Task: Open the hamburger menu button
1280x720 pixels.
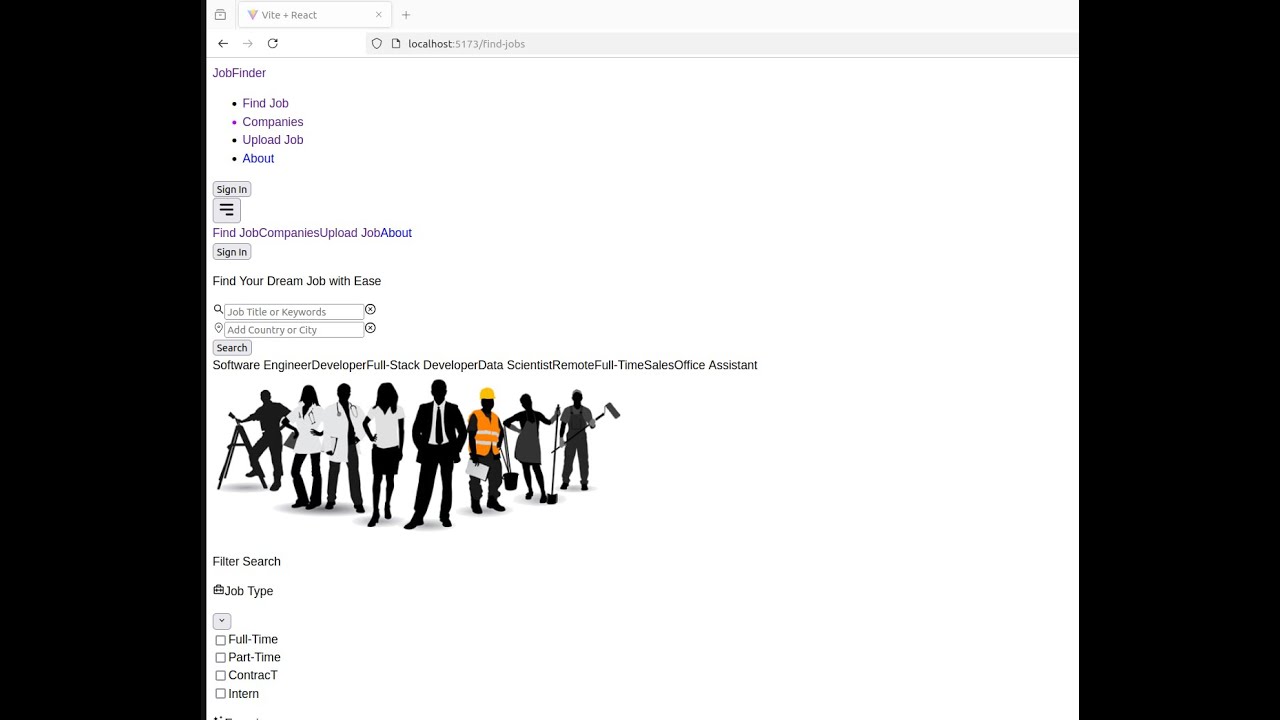Action: pyautogui.click(x=226, y=210)
